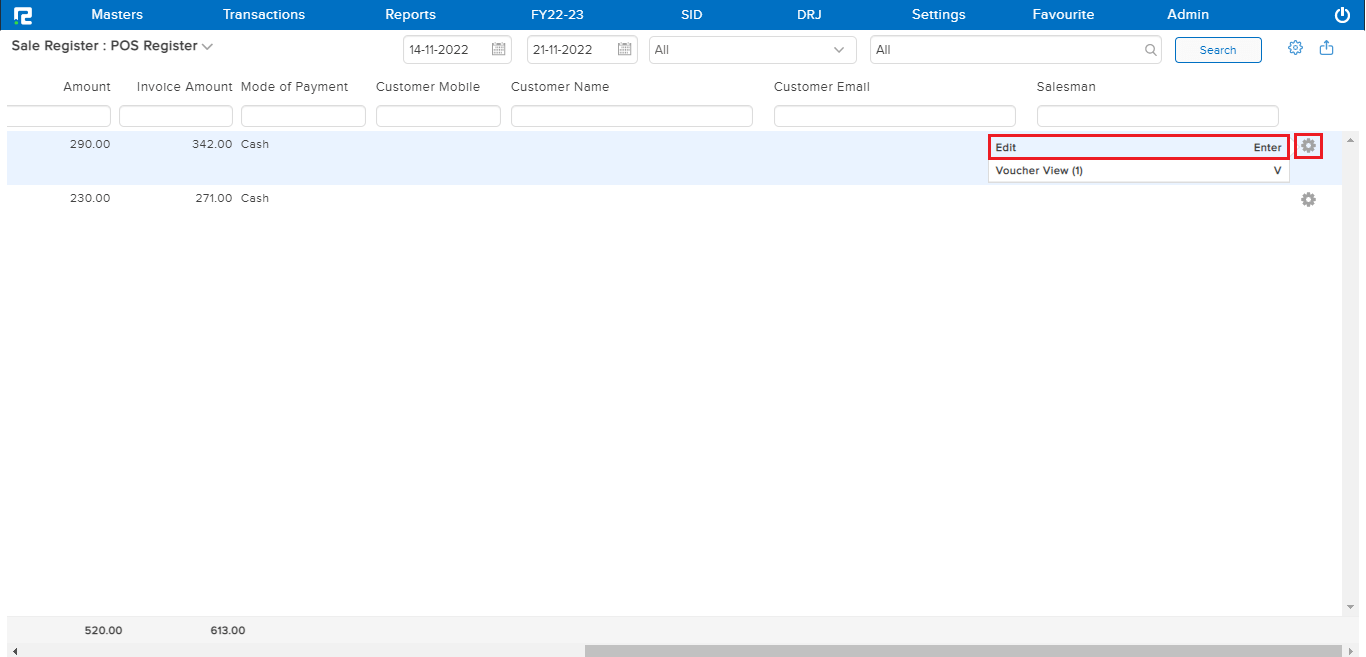1366x657 pixels.
Task: Click the magnifier icon in search box
Action: 1150,50
